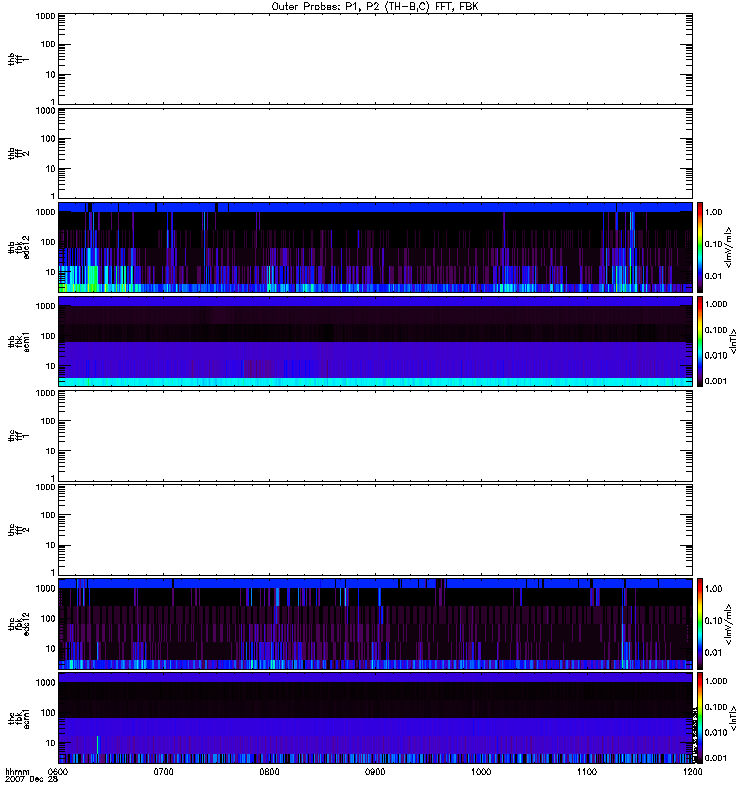Click inside the empty top thb fff 1 panel
The width and height of the screenshot is (750, 800).
(376, 56)
